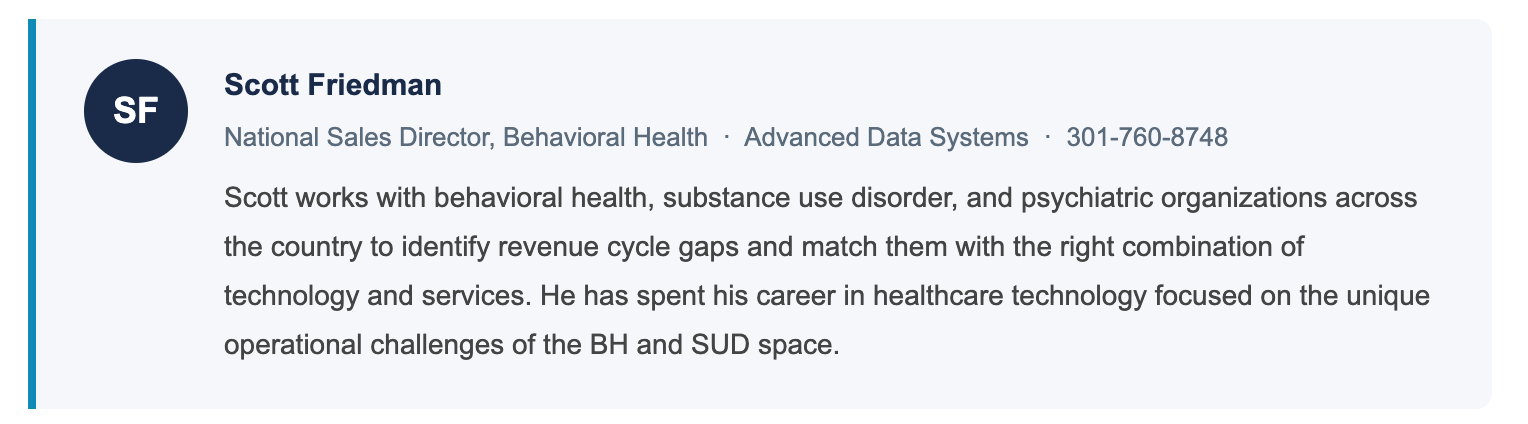
Task: Open the Advanced Data Systems company name
Action: [x=886, y=137]
